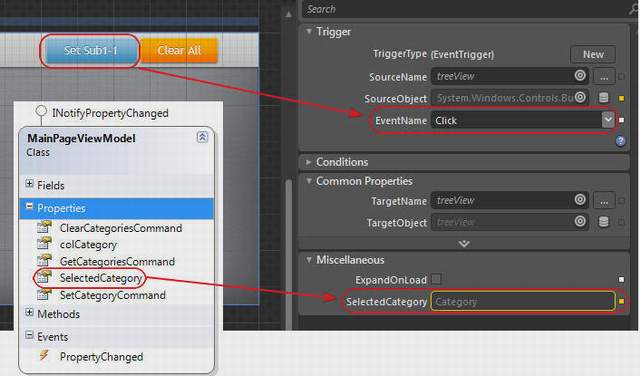The height and width of the screenshot is (376, 640).
Task: Collapse the Events section in class diagram
Action: [29, 335]
